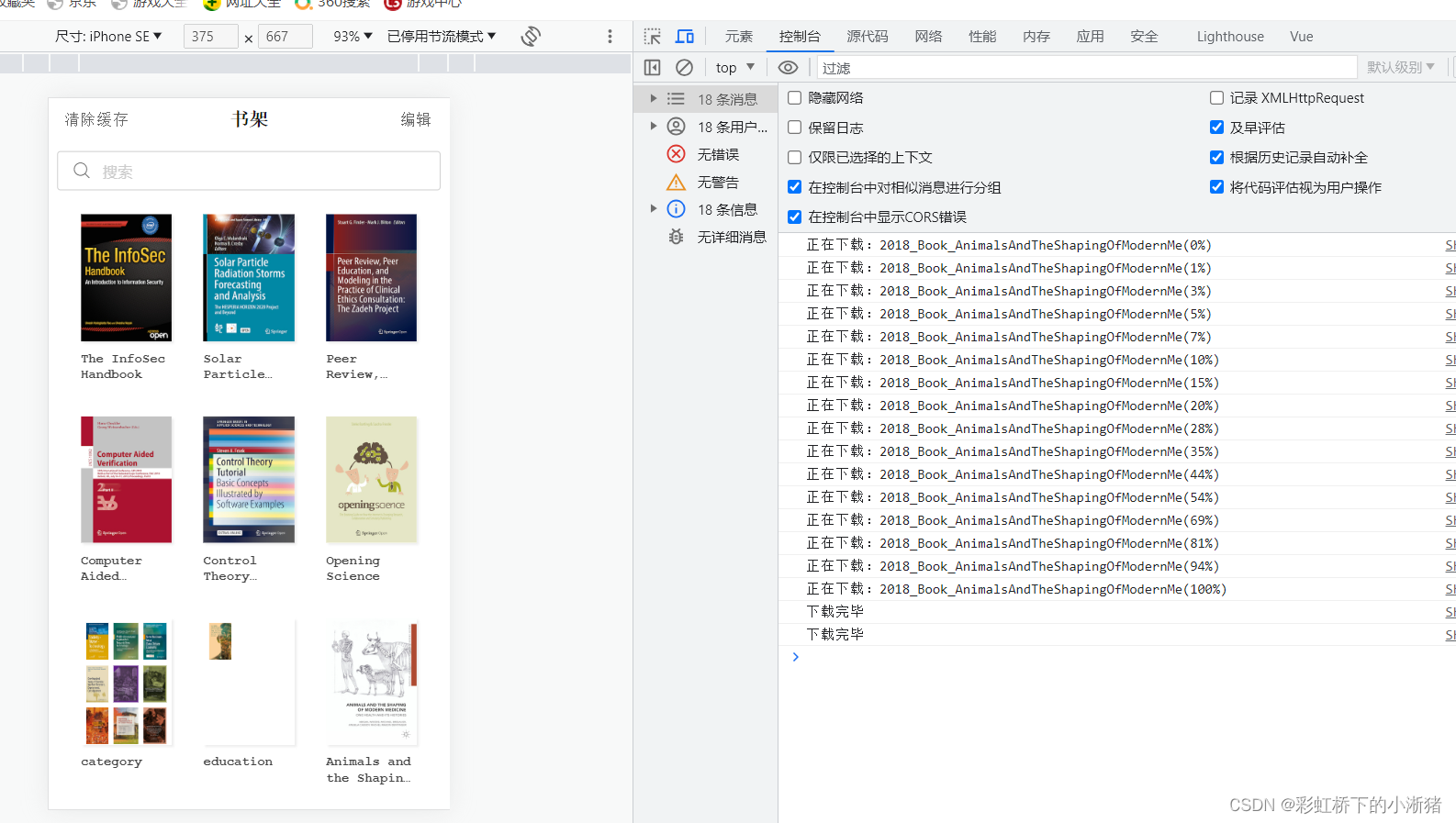Switch to the Sources tab
Viewport: 1456px width, 823px height.
pos(868,37)
